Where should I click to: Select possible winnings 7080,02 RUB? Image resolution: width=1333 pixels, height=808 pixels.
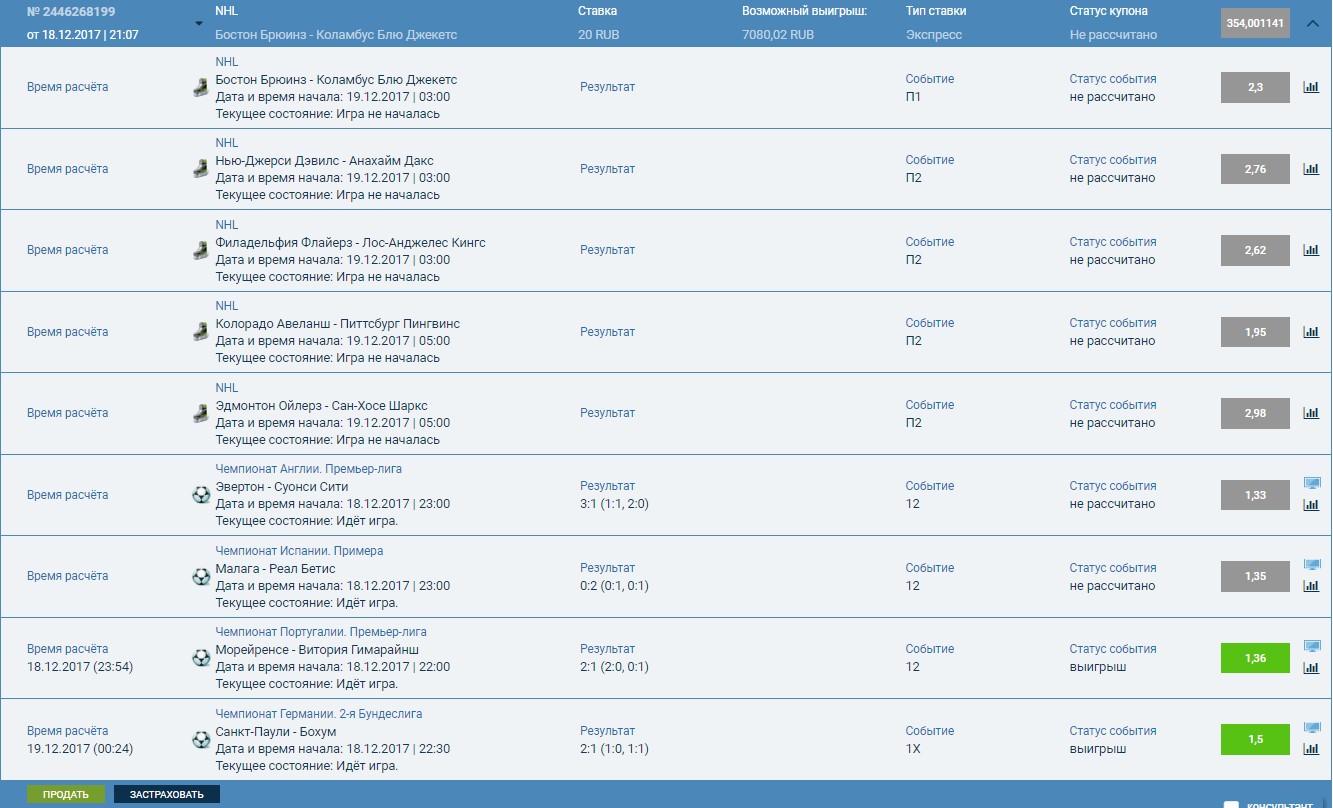[x=778, y=35]
